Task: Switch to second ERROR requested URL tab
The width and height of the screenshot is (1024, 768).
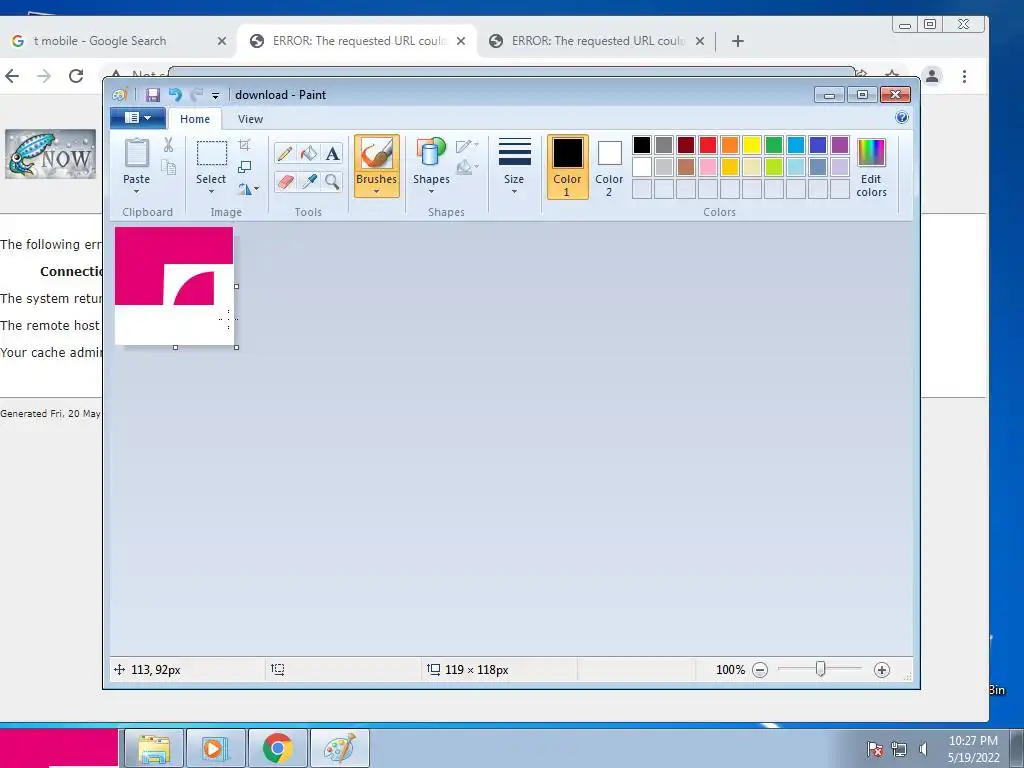Action: tap(598, 40)
